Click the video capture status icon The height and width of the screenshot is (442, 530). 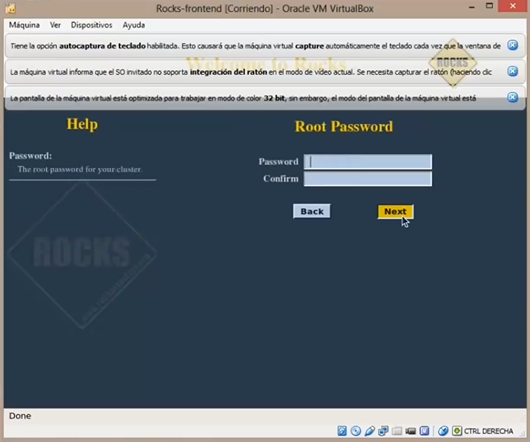pos(411,431)
